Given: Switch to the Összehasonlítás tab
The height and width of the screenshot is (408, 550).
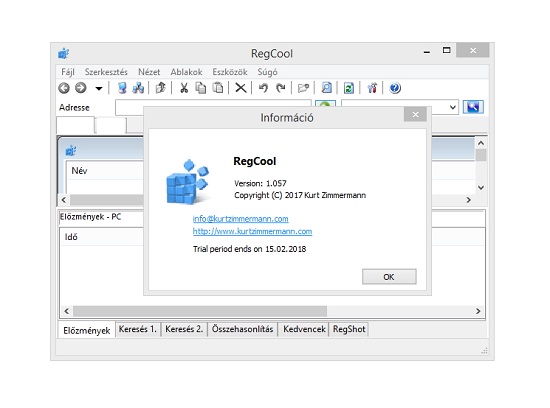Looking at the screenshot, I should point(242,329).
